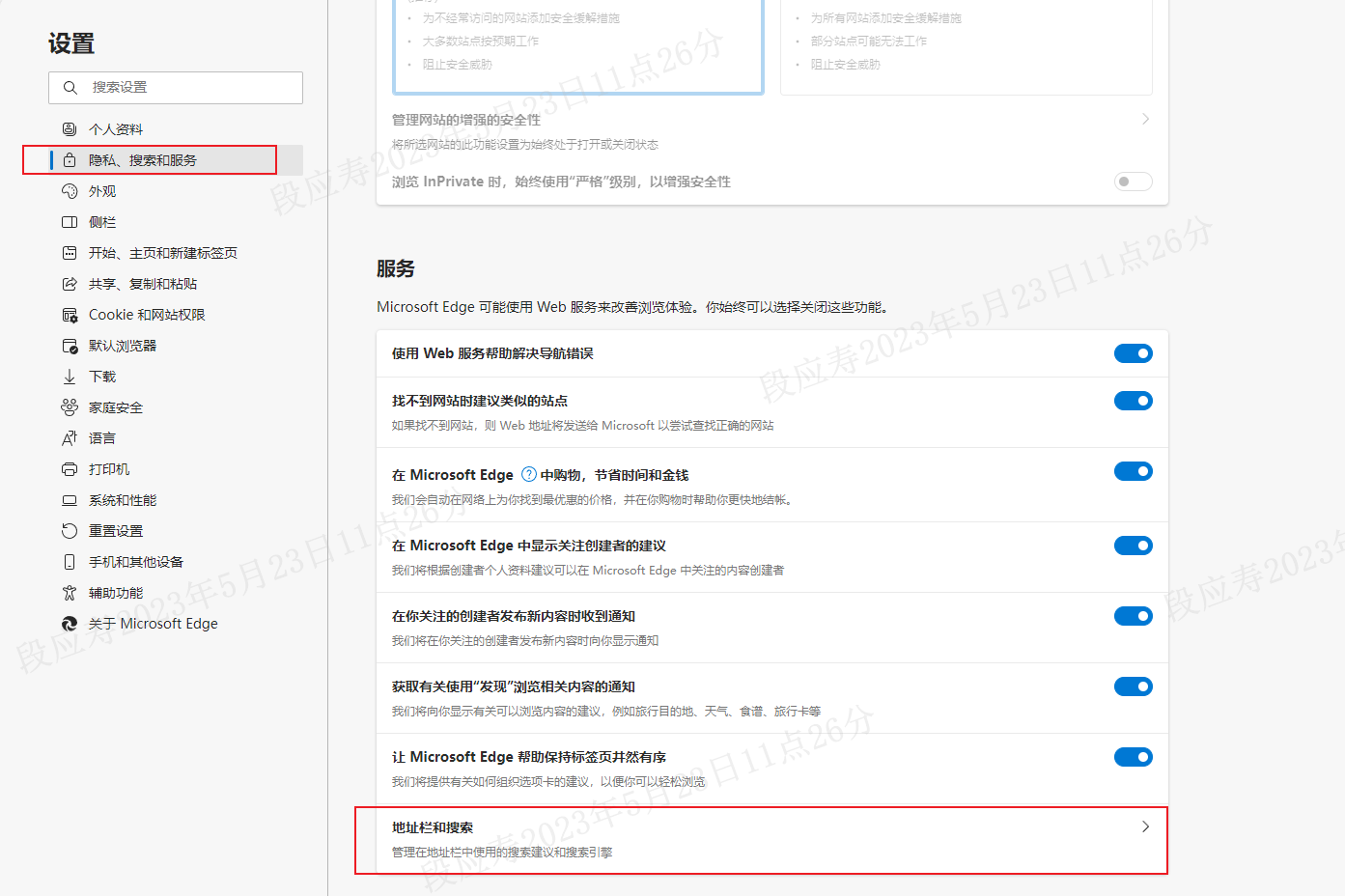This screenshot has width=1345, height=896.
Task: Click the 设置 page title
Action: click(x=71, y=43)
